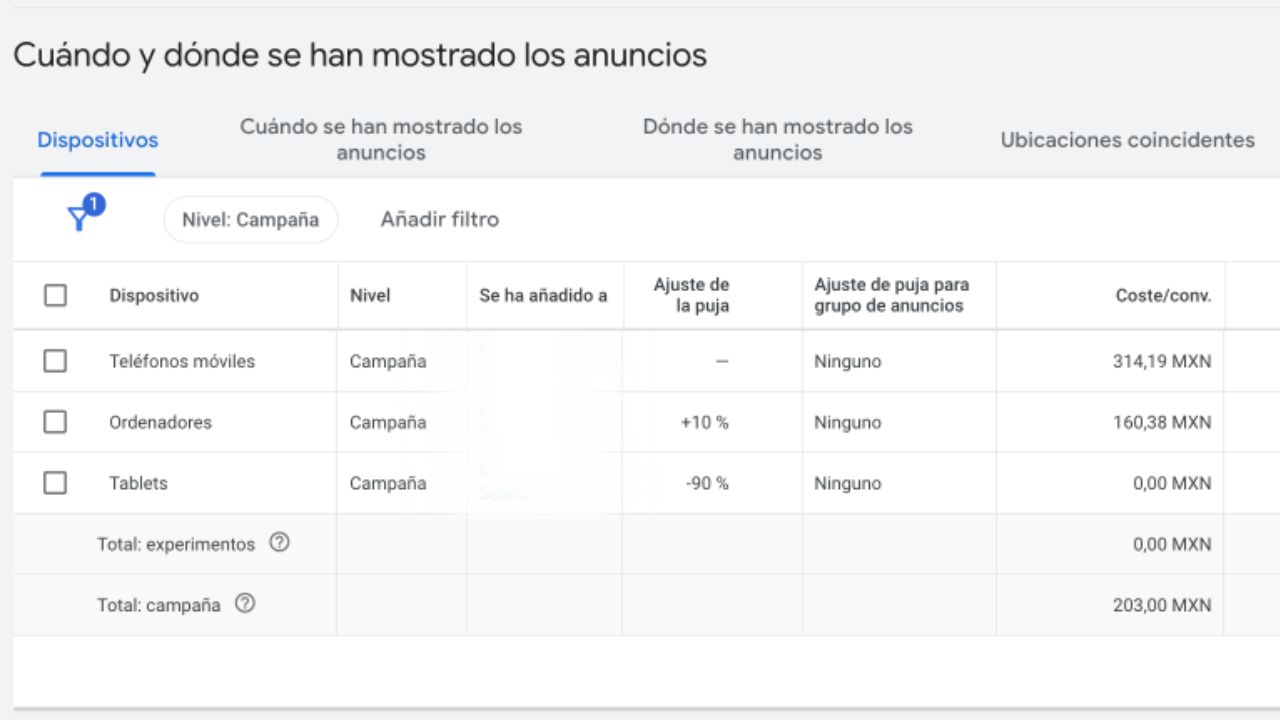The width and height of the screenshot is (1280, 720).
Task: Toggle the select-all header checkbox
Action: (55, 296)
